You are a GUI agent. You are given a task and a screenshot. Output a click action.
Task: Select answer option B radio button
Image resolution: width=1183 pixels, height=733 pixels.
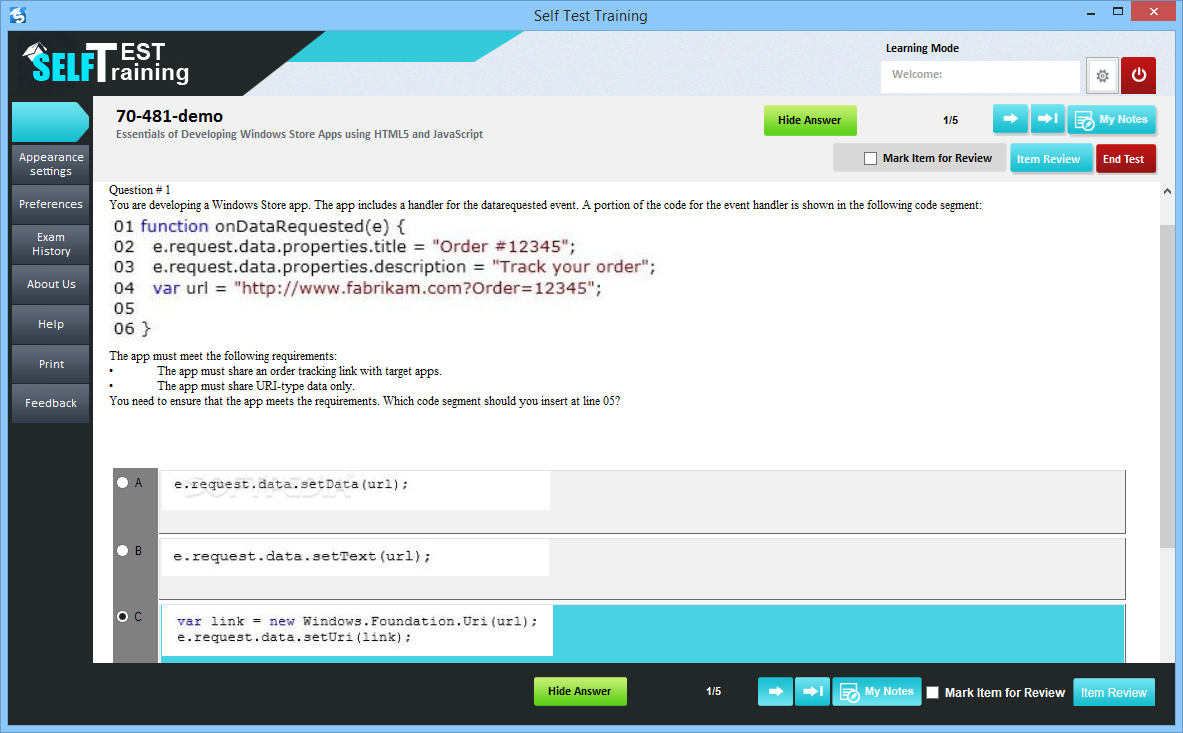tap(122, 551)
